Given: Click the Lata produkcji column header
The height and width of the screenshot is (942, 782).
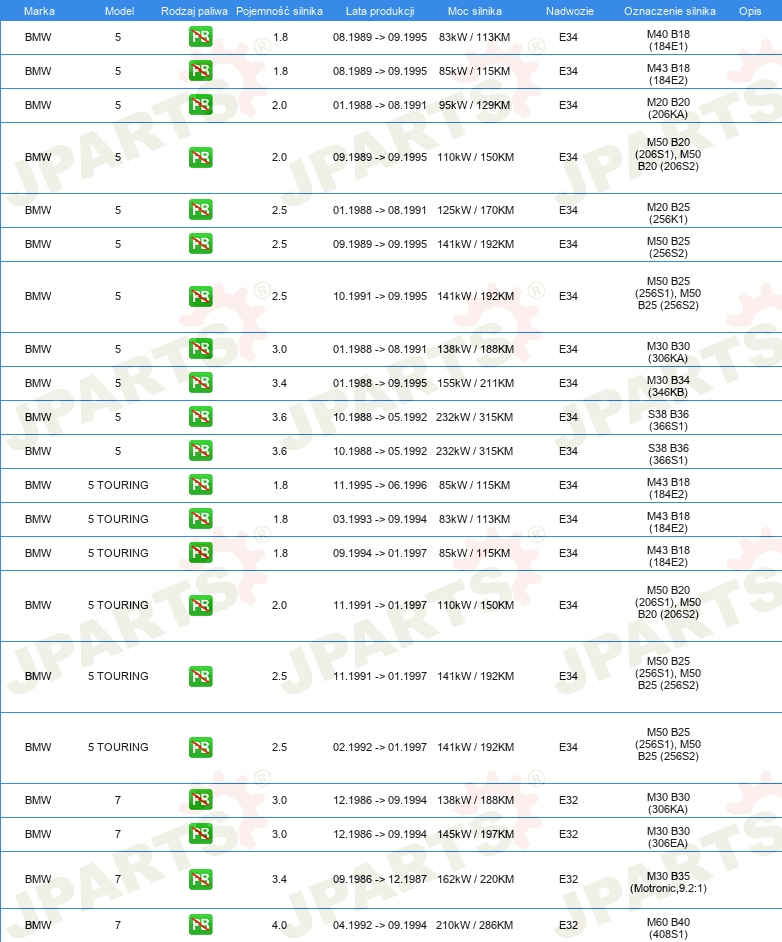Looking at the screenshot, I should pyautogui.click(x=380, y=11).
